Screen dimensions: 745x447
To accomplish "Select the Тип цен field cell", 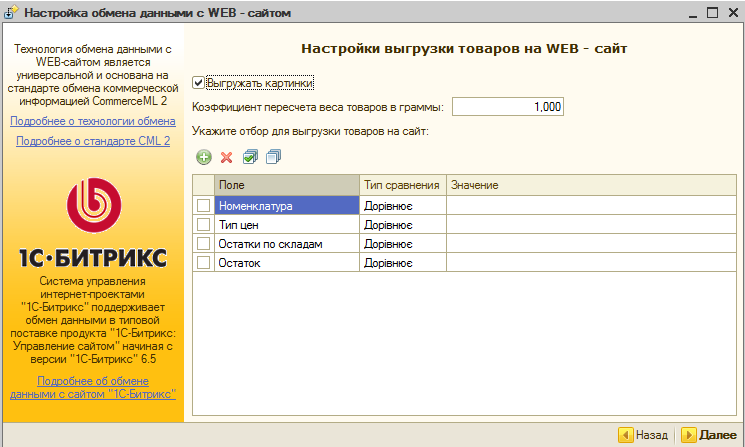I will 287,224.
